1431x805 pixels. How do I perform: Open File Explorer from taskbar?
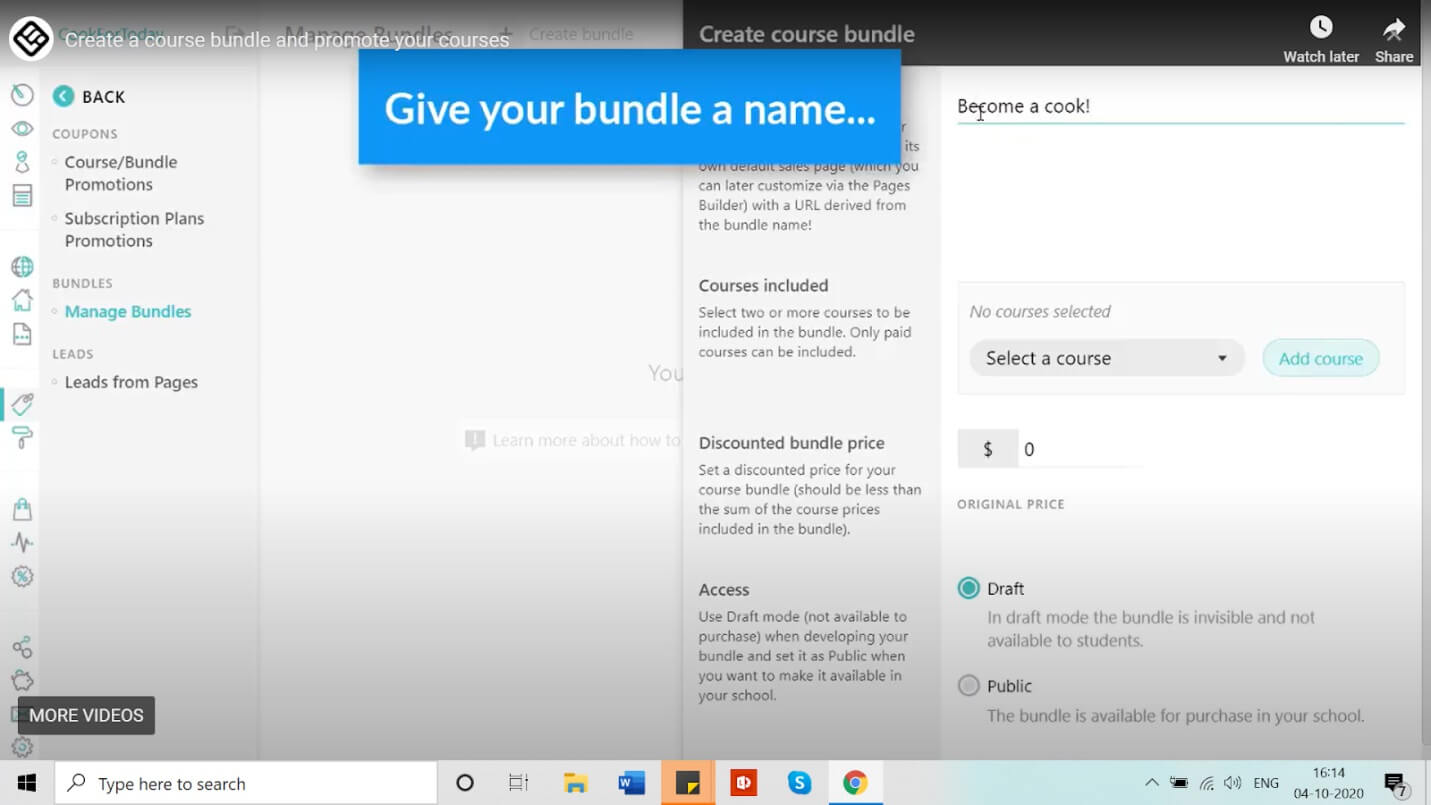[575, 783]
